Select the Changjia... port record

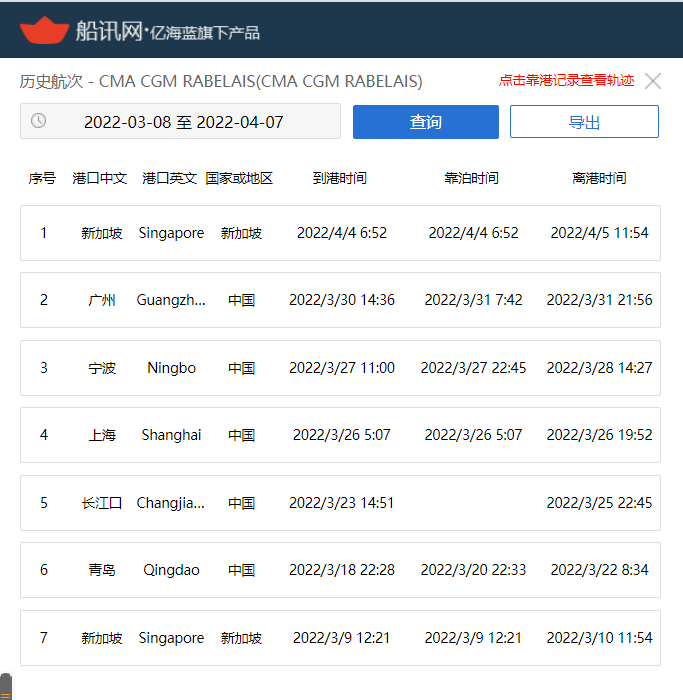tap(171, 503)
